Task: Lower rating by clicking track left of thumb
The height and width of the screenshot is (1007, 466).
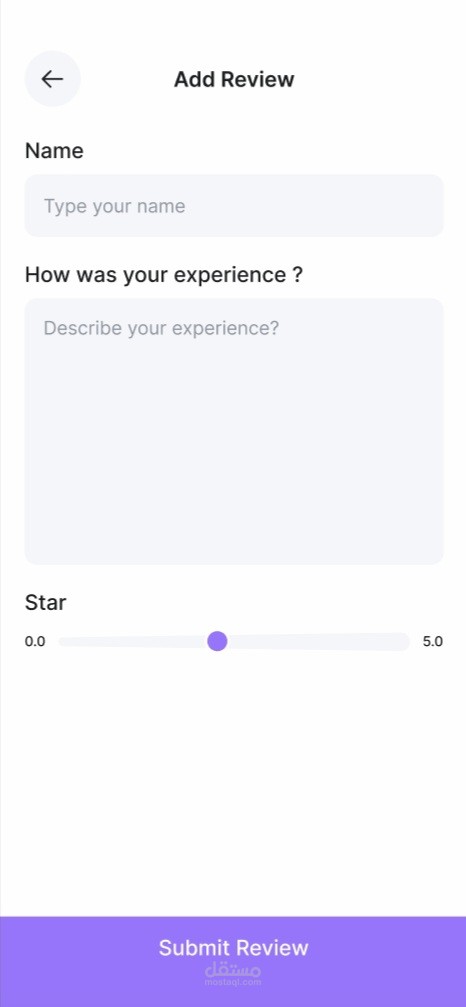Action: click(132, 641)
